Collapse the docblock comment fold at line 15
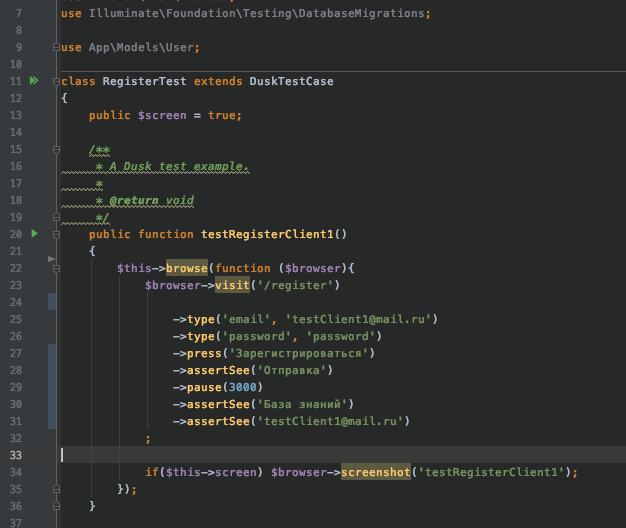 point(56,150)
